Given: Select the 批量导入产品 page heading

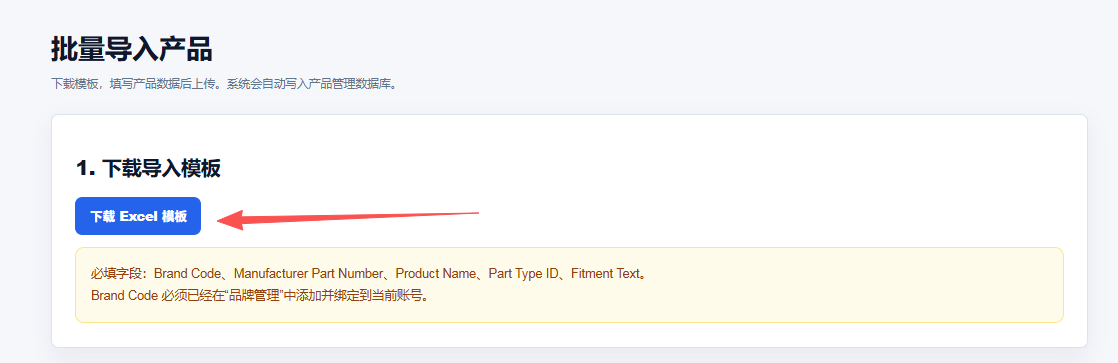Looking at the screenshot, I should point(131,50).
